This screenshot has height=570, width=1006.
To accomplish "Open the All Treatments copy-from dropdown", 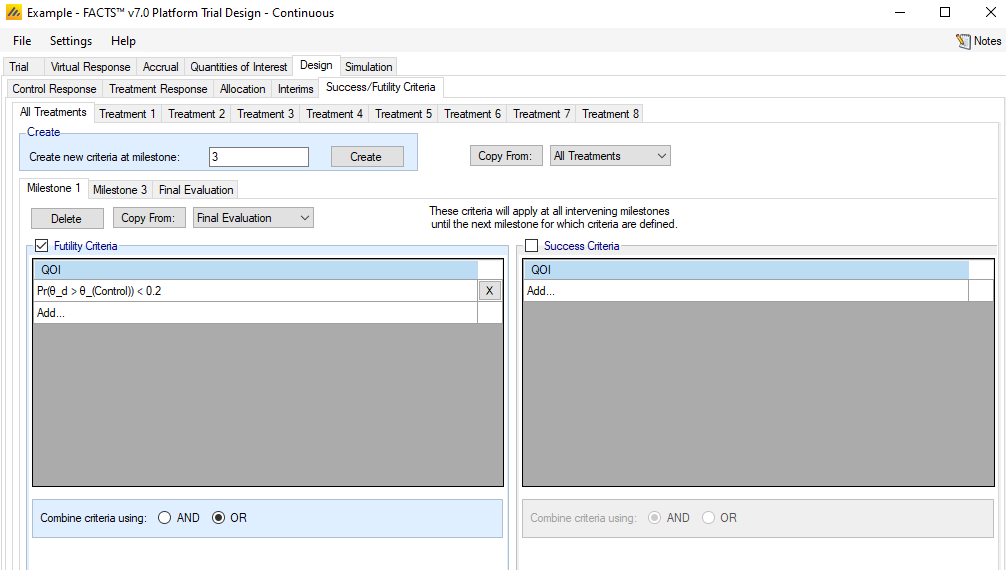I will coord(610,156).
